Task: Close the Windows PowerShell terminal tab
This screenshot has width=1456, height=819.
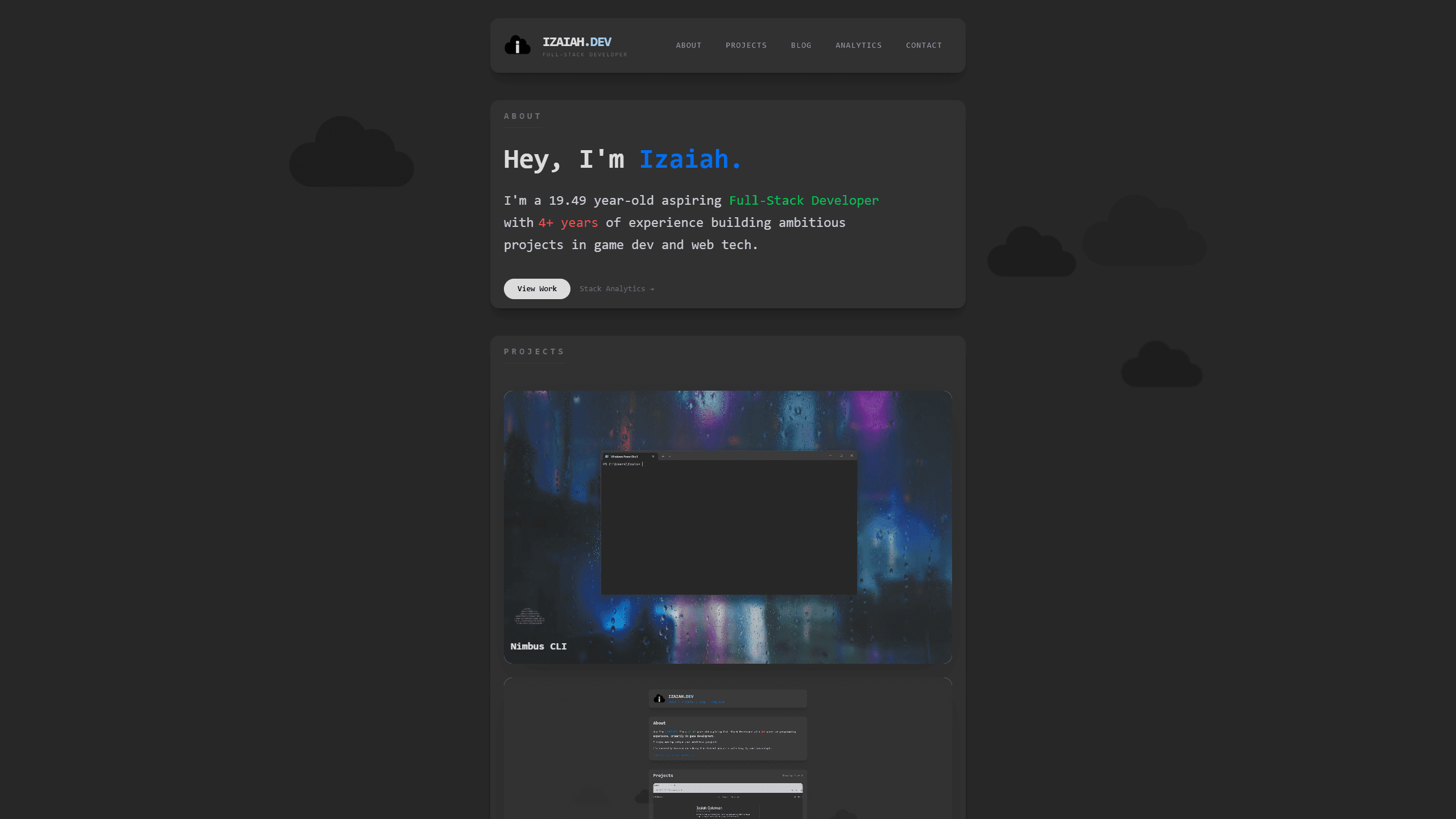Action: tap(653, 456)
